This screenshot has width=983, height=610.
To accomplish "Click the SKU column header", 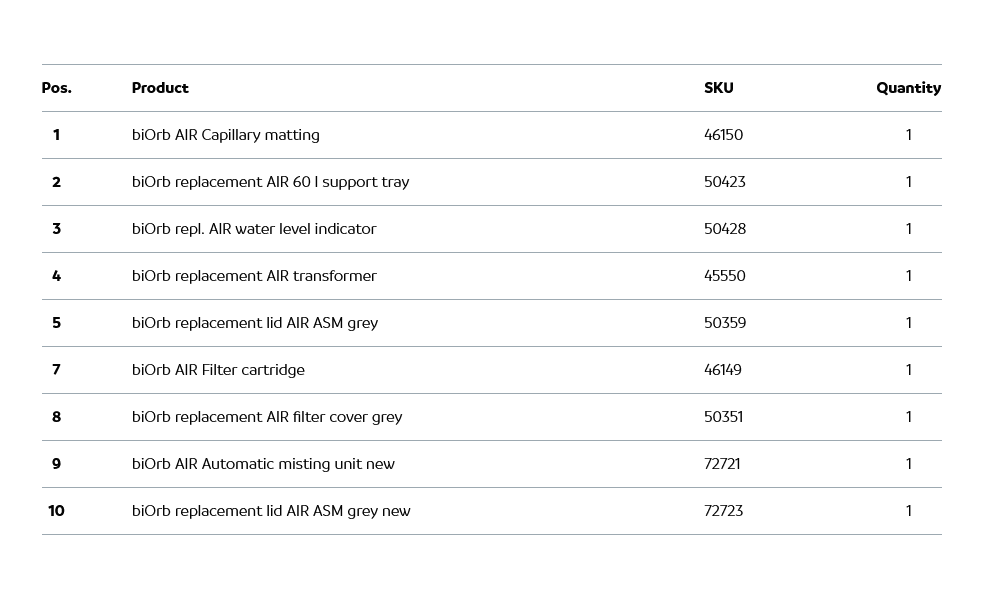I will tap(718, 88).
